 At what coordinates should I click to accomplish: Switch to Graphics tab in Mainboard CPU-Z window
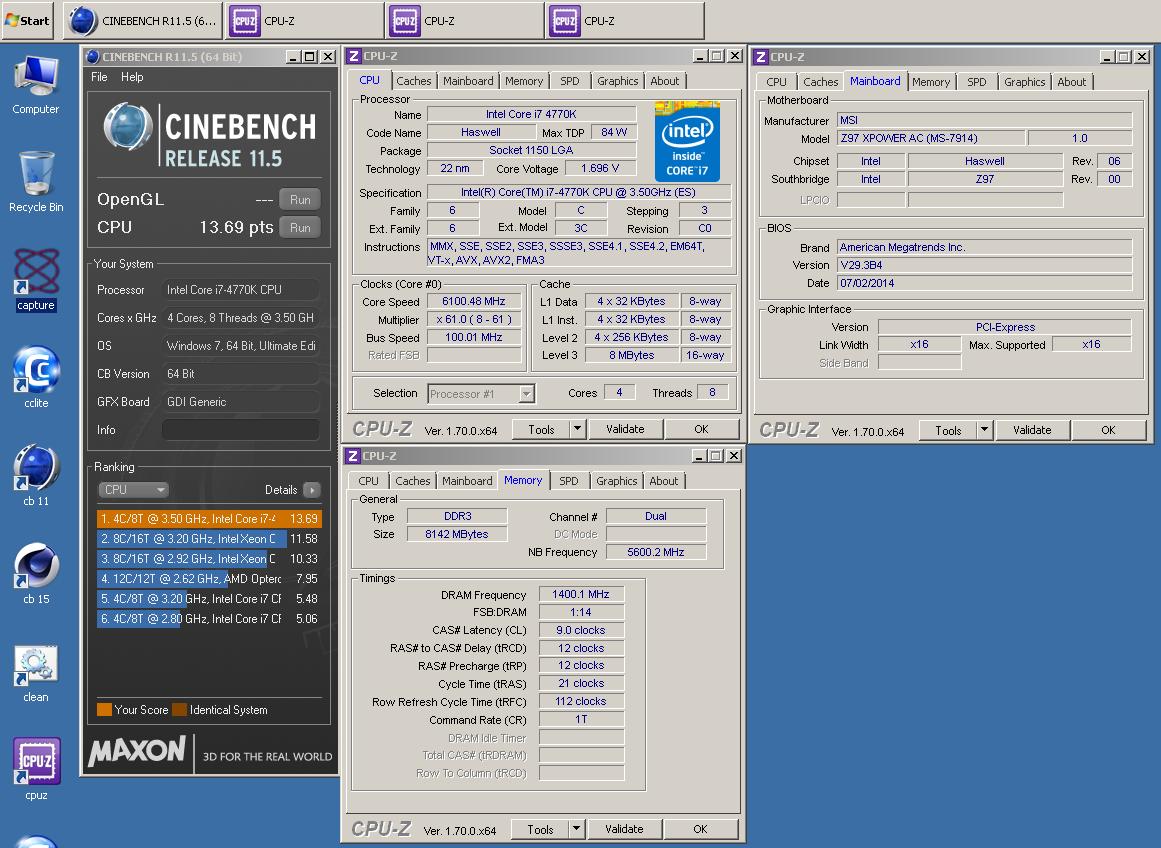[x=1025, y=81]
